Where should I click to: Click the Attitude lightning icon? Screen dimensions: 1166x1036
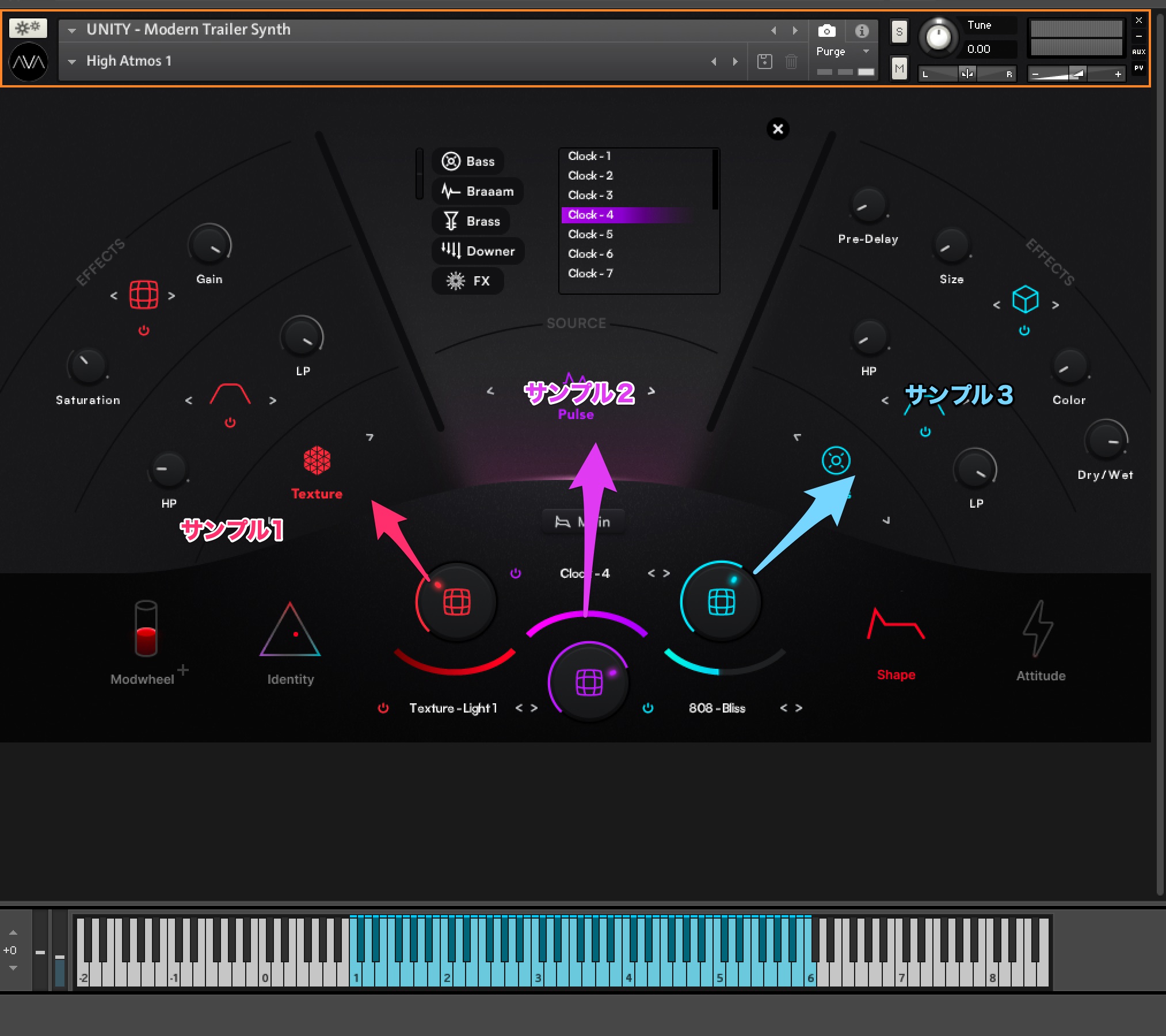point(1038,629)
